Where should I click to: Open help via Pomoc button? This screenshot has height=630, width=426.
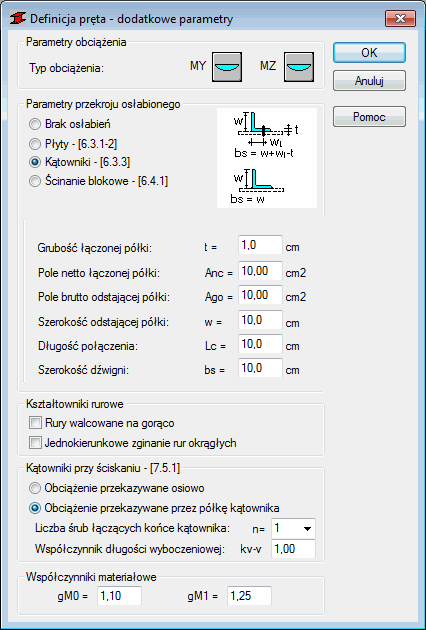[x=369, y=117]
